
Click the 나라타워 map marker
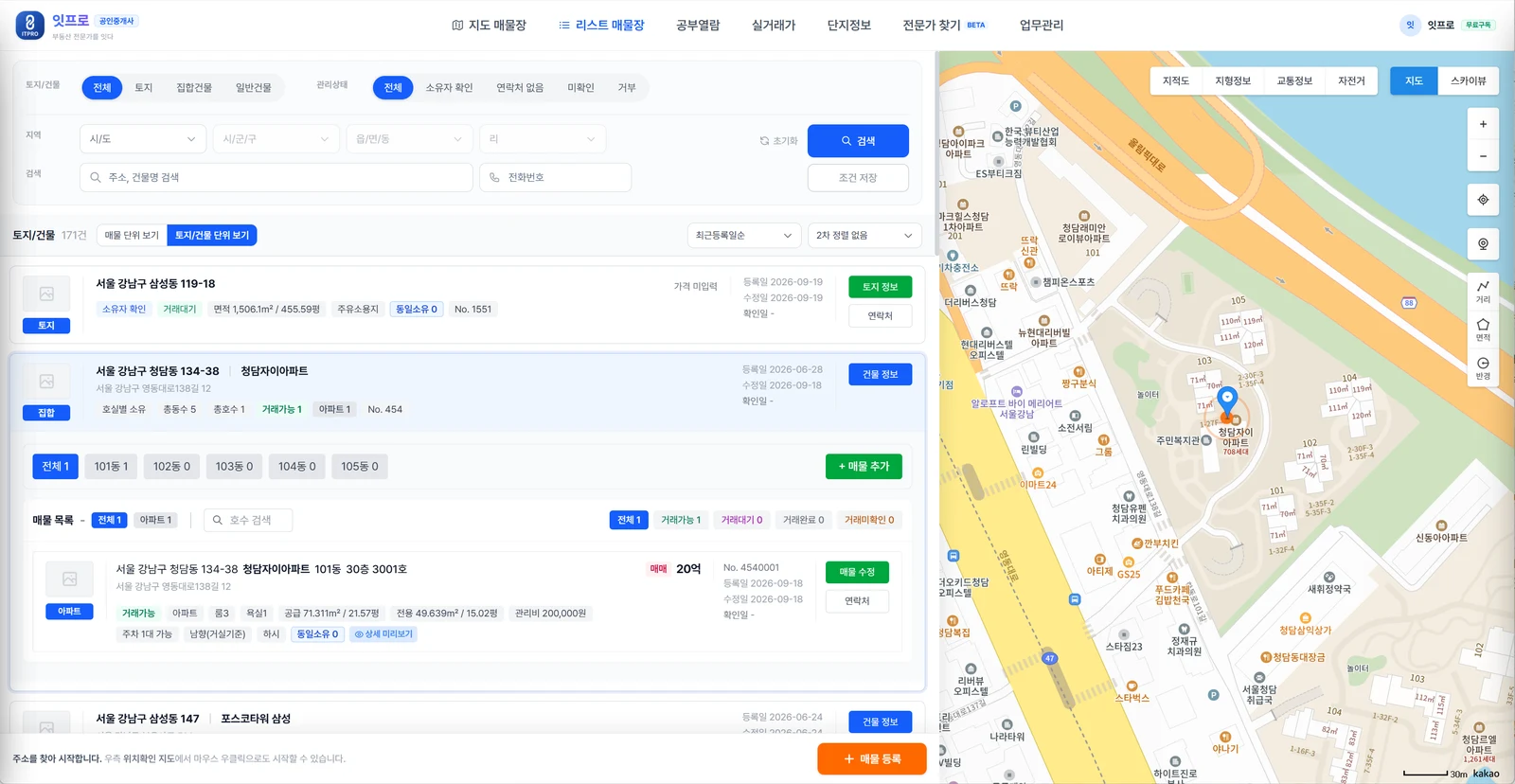[x=1007, y=724]
